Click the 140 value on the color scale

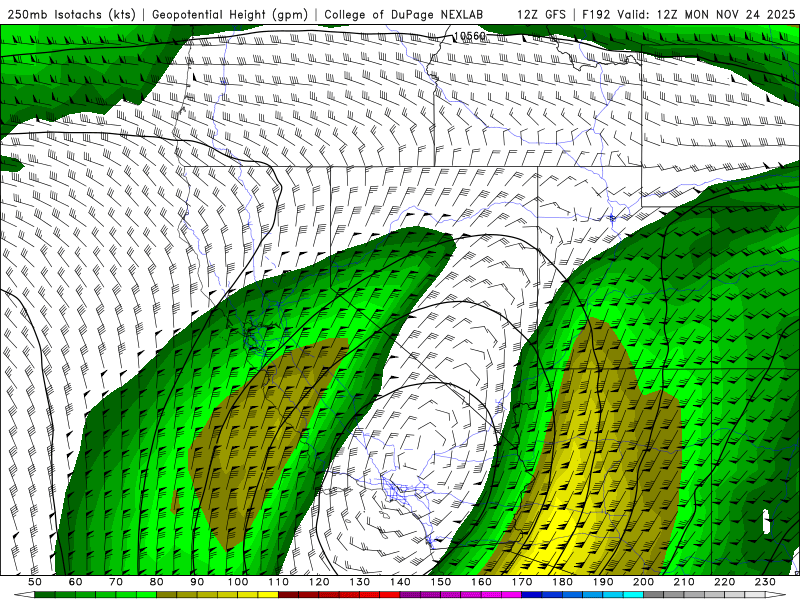point(400,582)
